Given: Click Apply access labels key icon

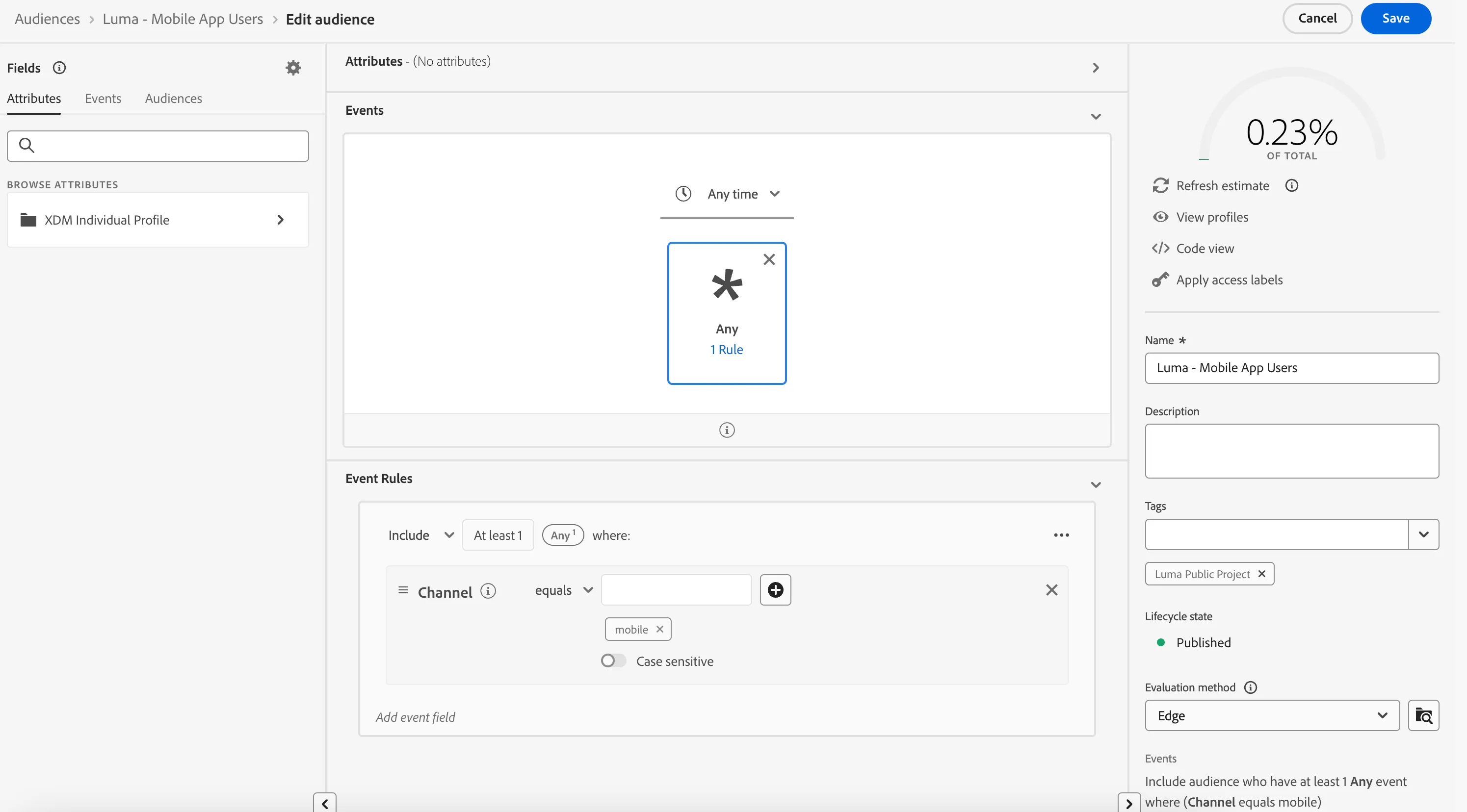Looking at the screenshot, I should tap(1160, 279).
